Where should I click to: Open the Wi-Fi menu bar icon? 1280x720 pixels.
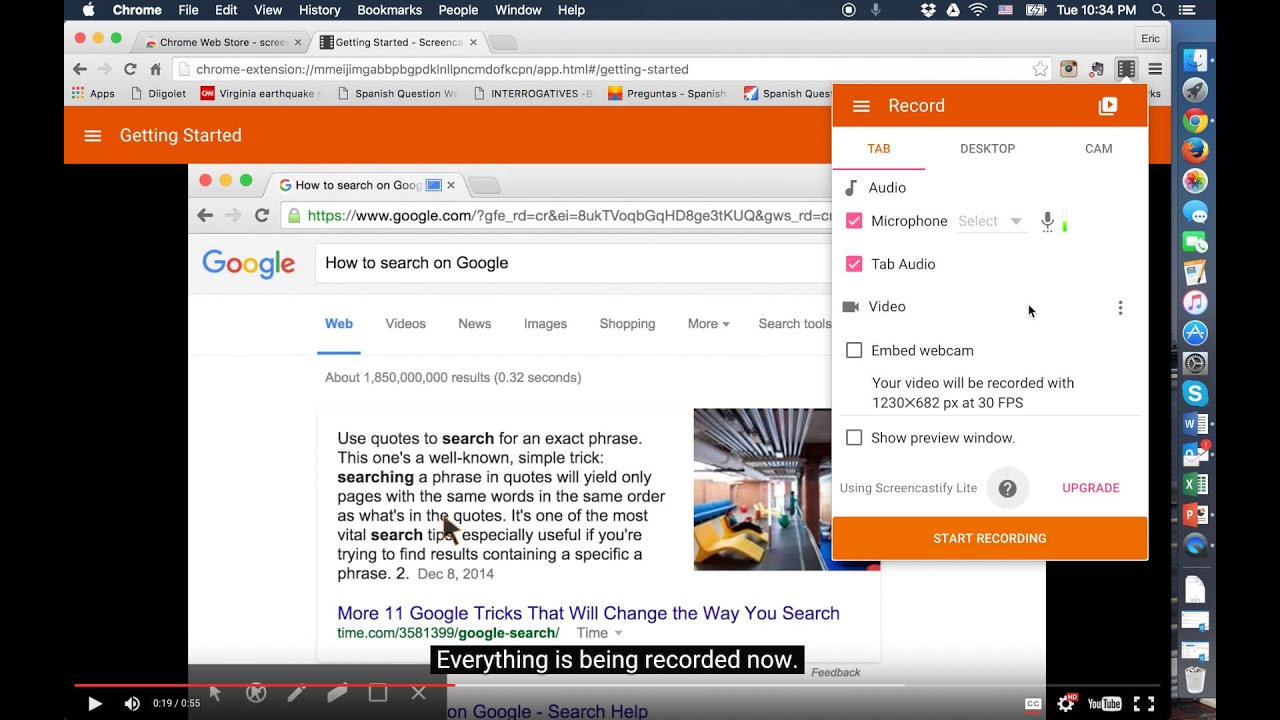coord(978,10)
